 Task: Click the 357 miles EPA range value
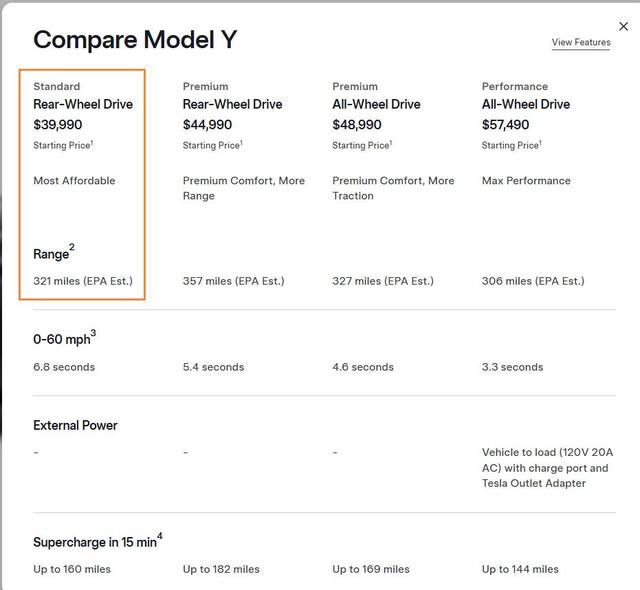coord(233,281)
